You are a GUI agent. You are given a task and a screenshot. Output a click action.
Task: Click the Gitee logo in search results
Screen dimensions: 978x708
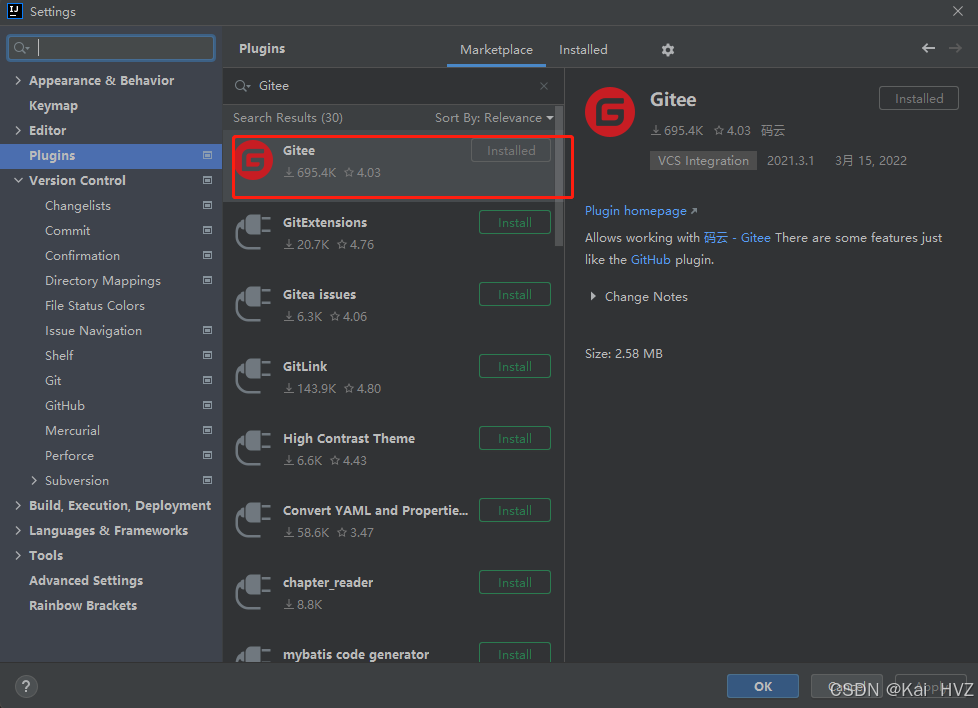(x=253, y=160)
